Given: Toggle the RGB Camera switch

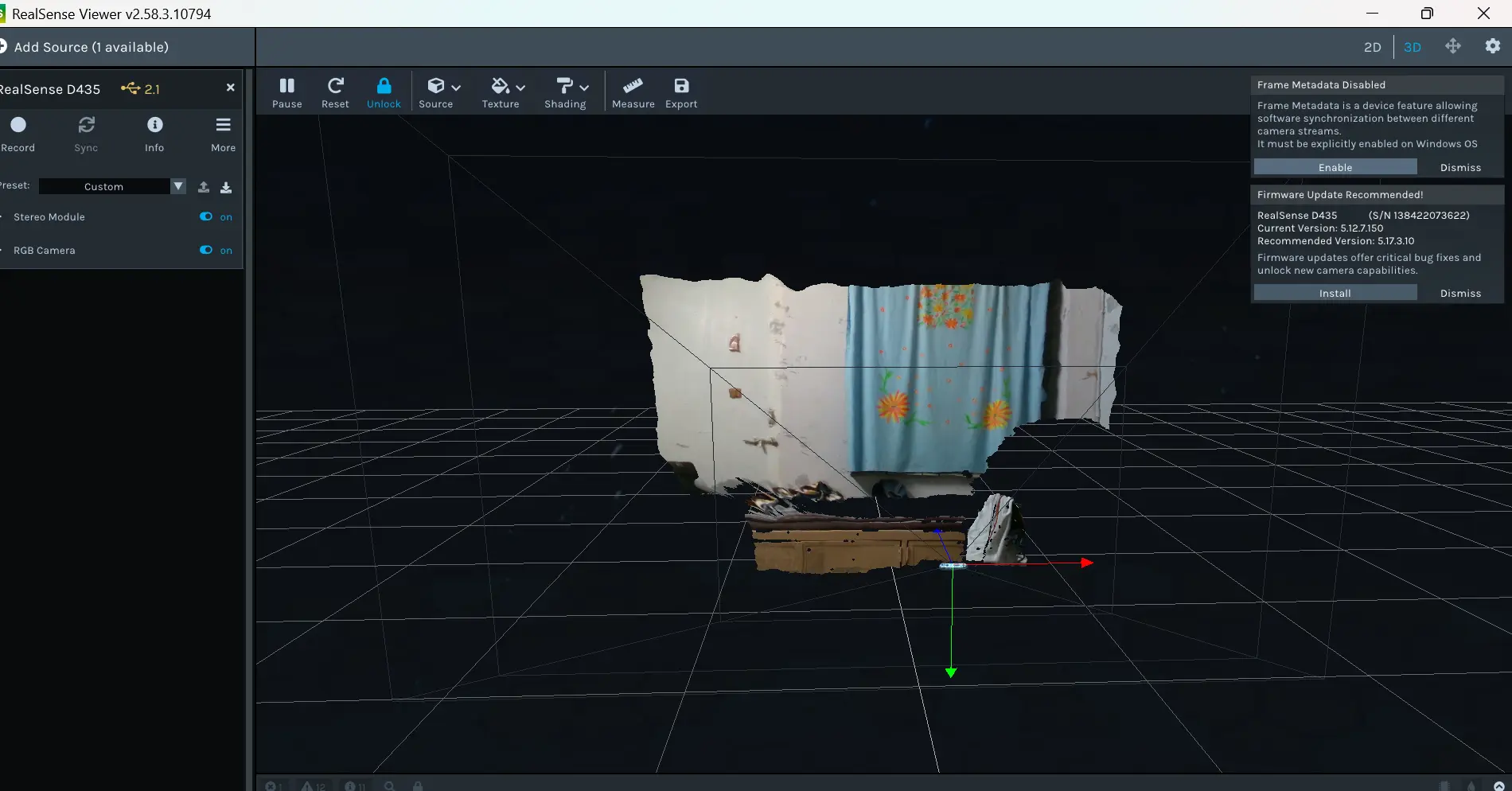Looking at the screenshot, I should [206, 250].
